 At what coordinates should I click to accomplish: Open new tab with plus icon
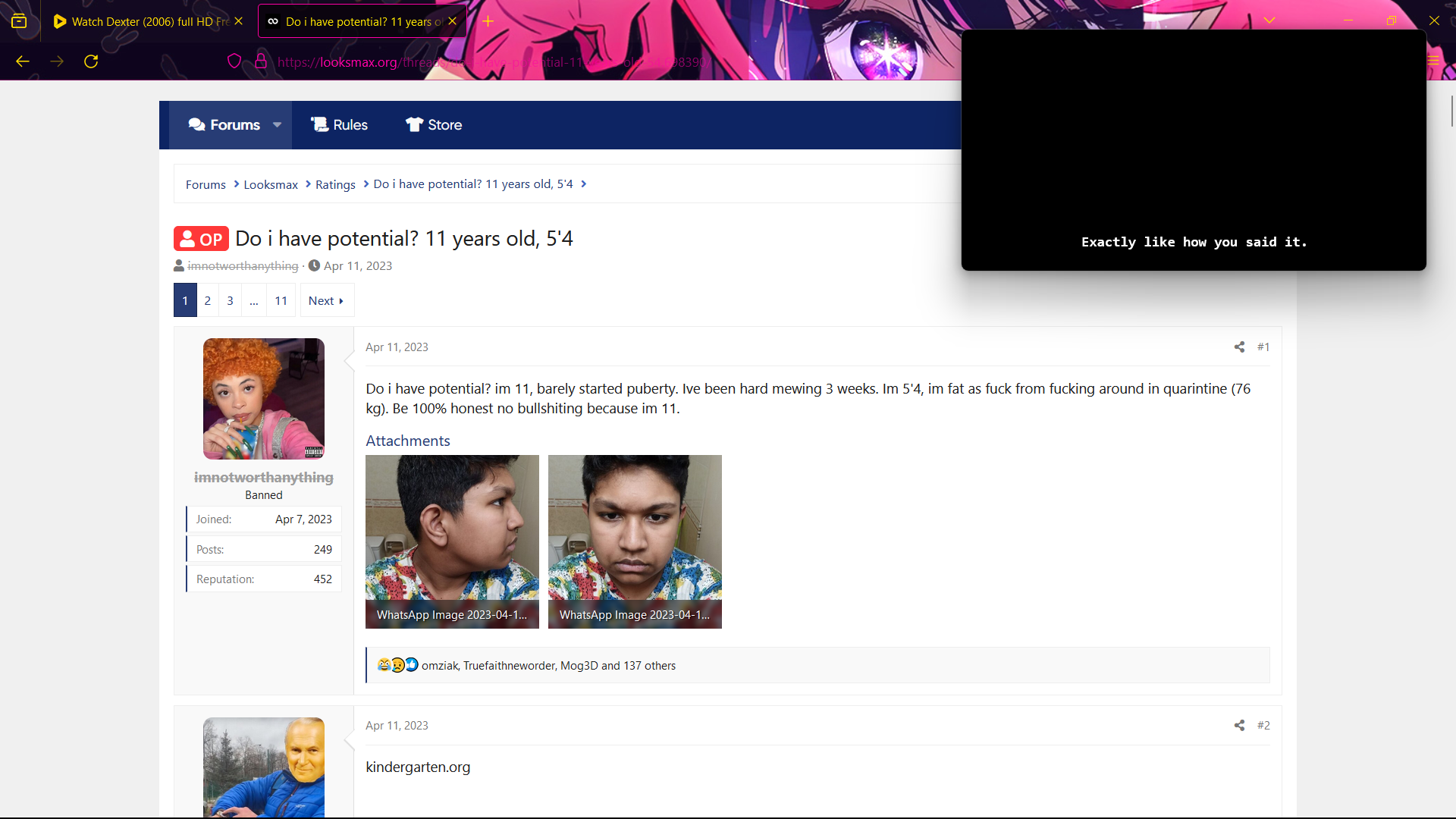pyautogui.click(x=488, y=21)
